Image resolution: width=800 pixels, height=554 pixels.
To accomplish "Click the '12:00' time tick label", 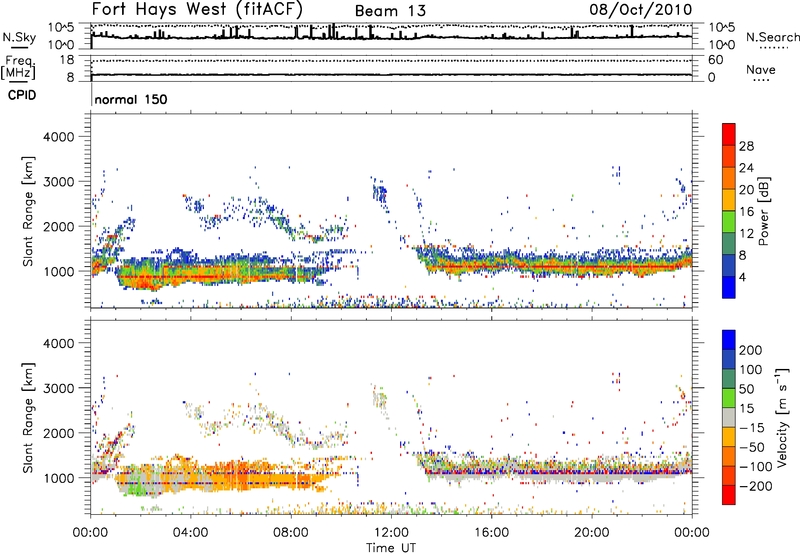I will click(x=391, y=533).
